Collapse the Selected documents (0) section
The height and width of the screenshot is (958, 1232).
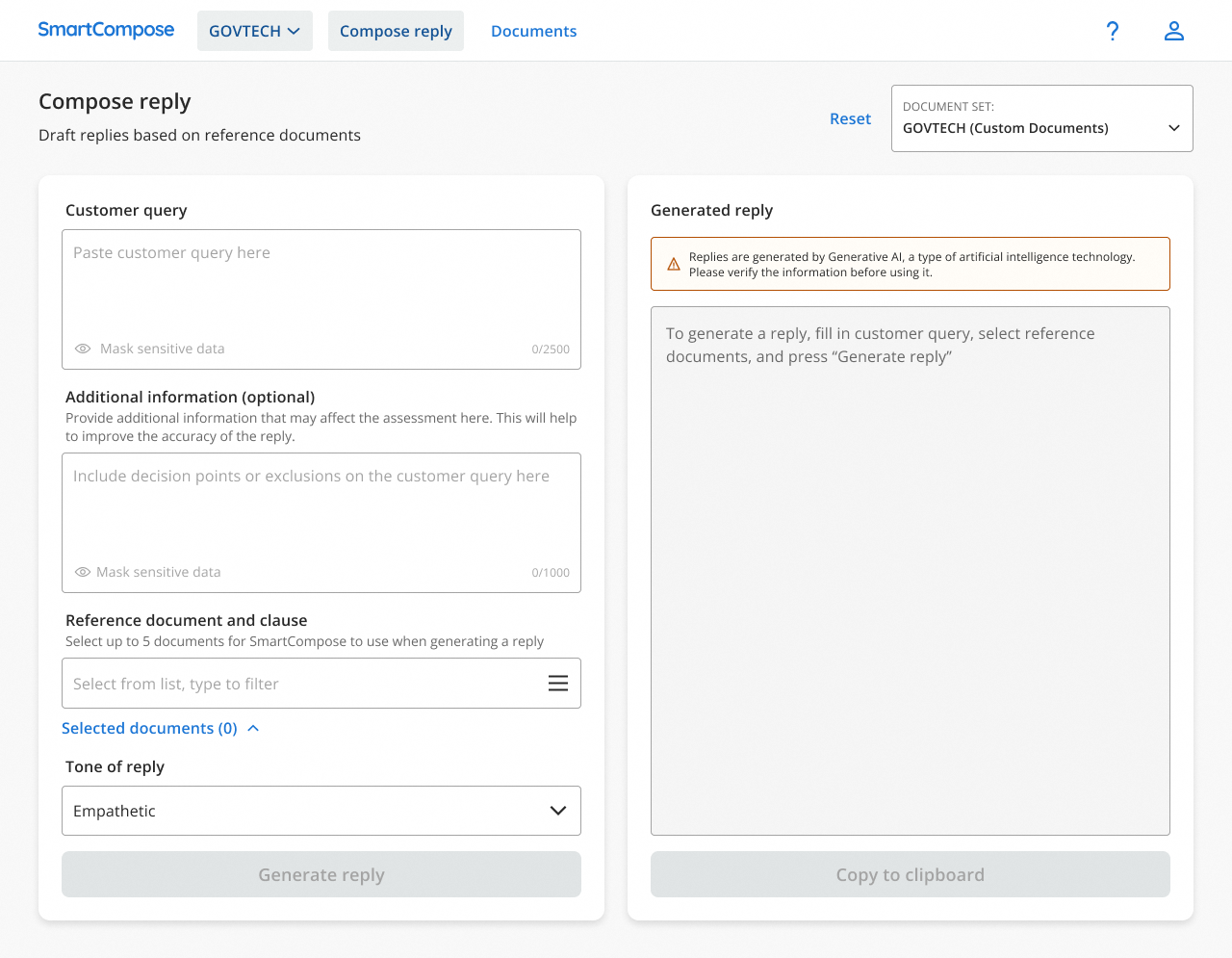(161, 728)
